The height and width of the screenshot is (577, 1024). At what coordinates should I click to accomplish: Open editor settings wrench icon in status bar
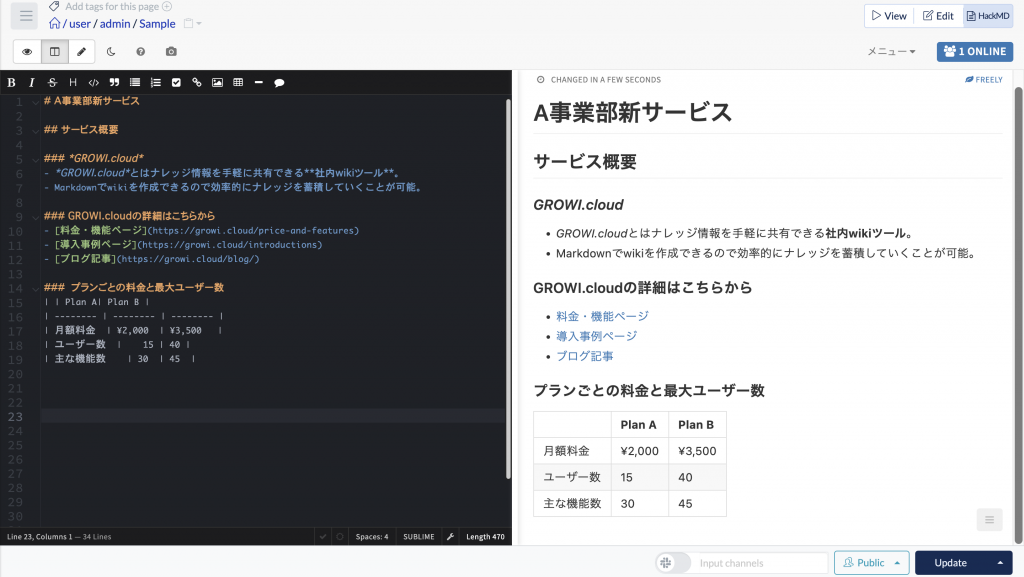[450, 537]
